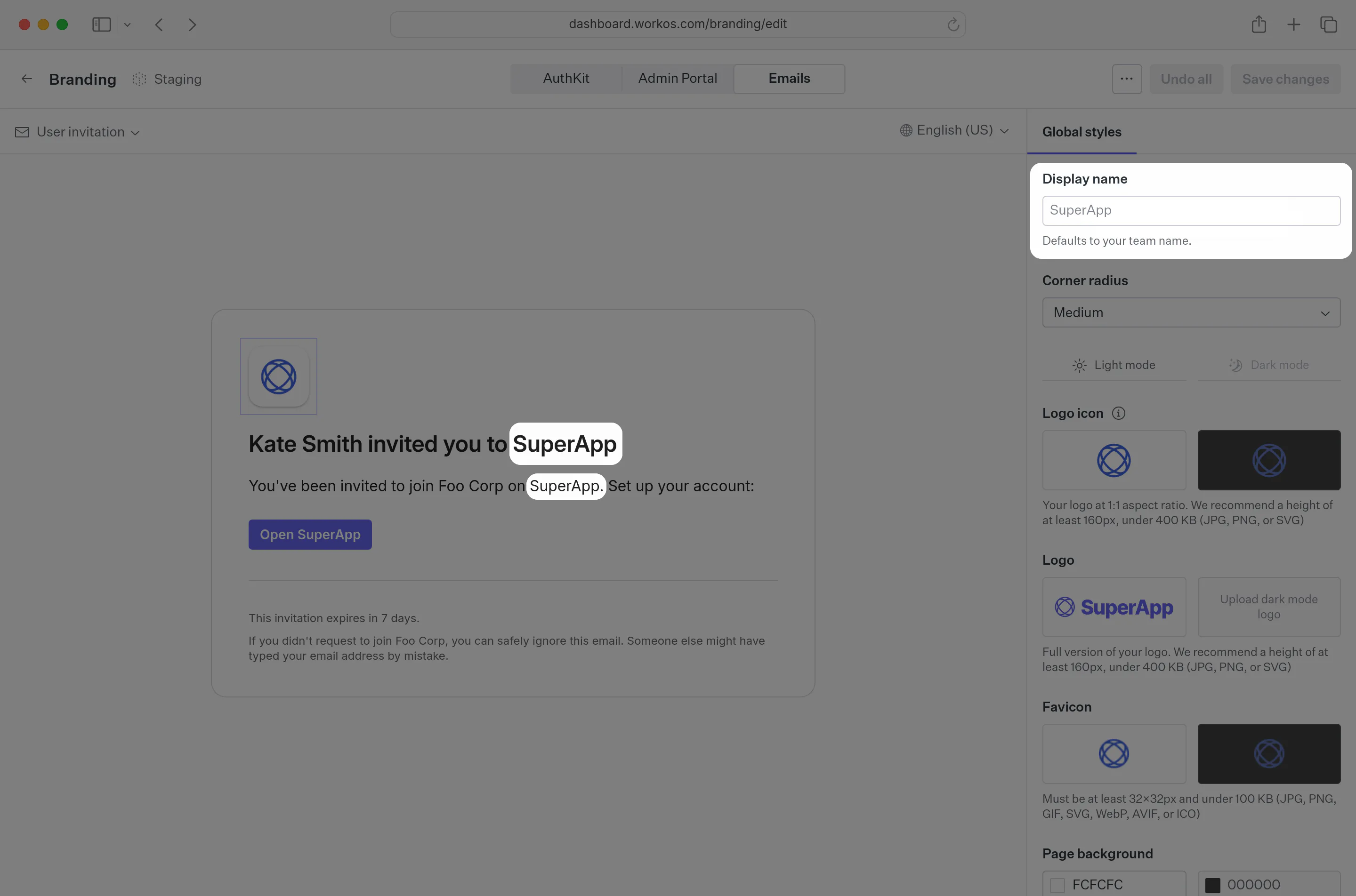Click 'This invitation expires in 7 days.' text
1356x896 pixels.
coord(334,618)
